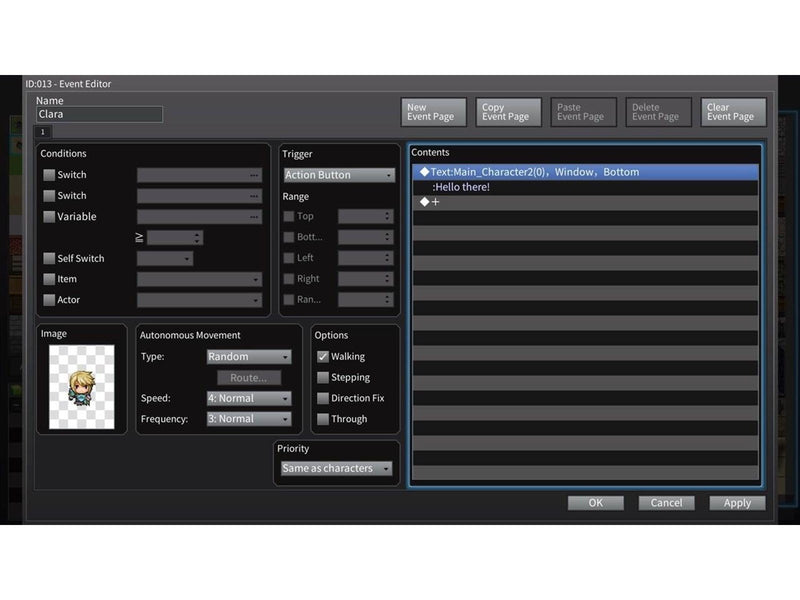Uncheck the Walking option

point(322,357)
